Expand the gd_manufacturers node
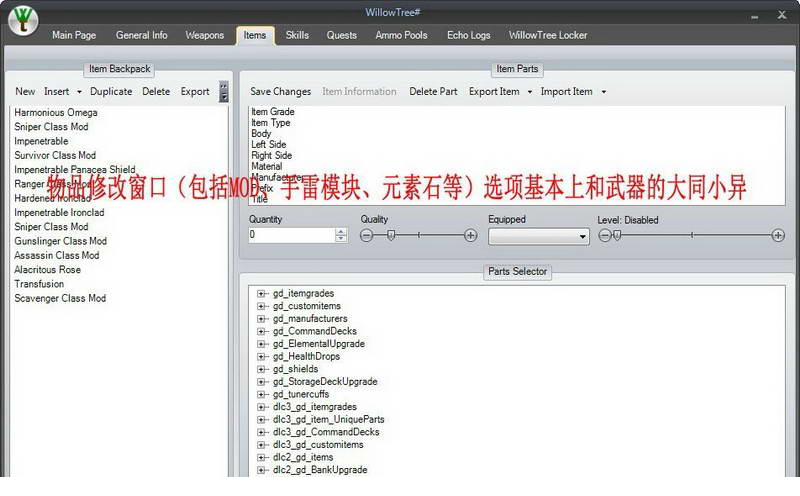This screenshot has width=800, height=496. [x=261, y=319]
